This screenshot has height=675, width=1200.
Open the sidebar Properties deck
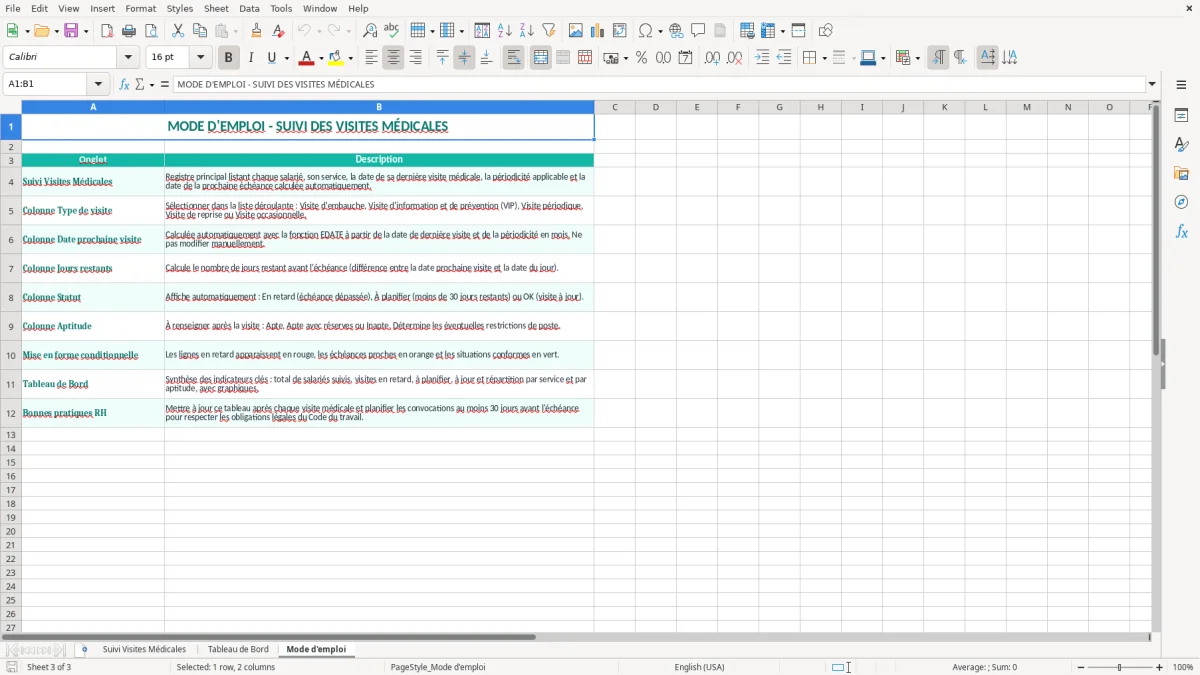(x=1181, y=116)
